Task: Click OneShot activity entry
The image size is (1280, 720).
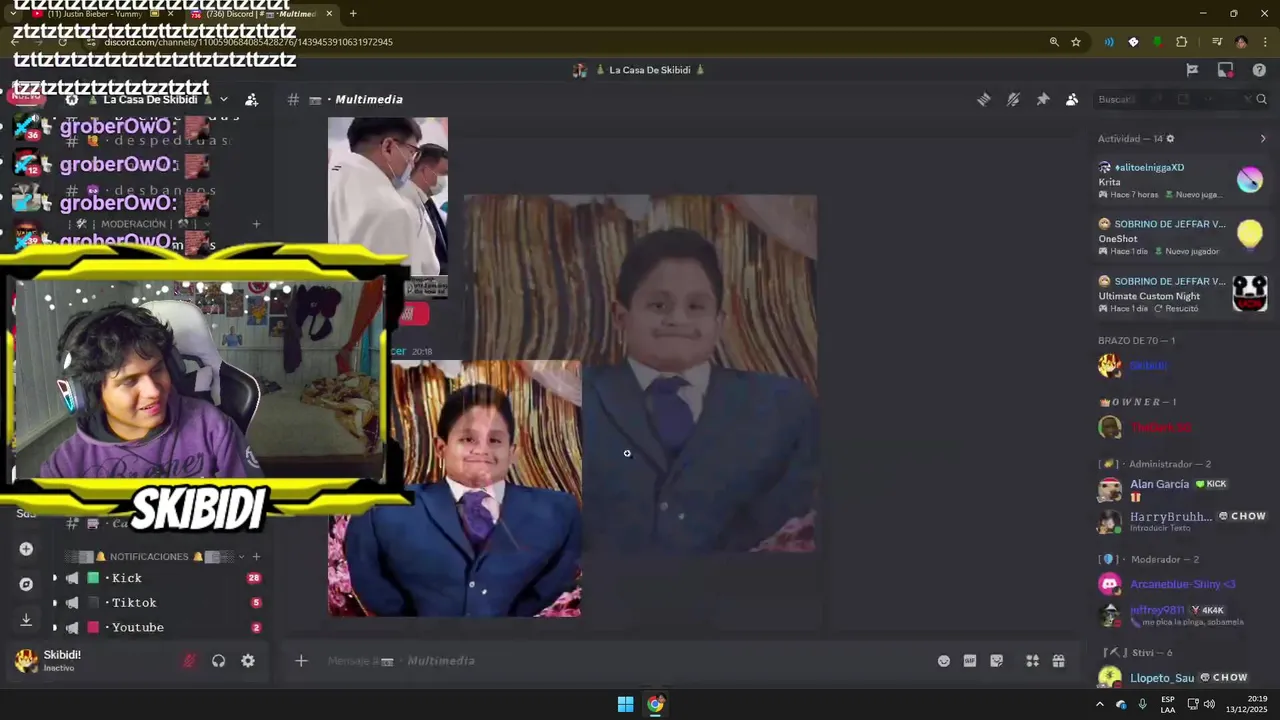Action: (x=1181, y=238)
